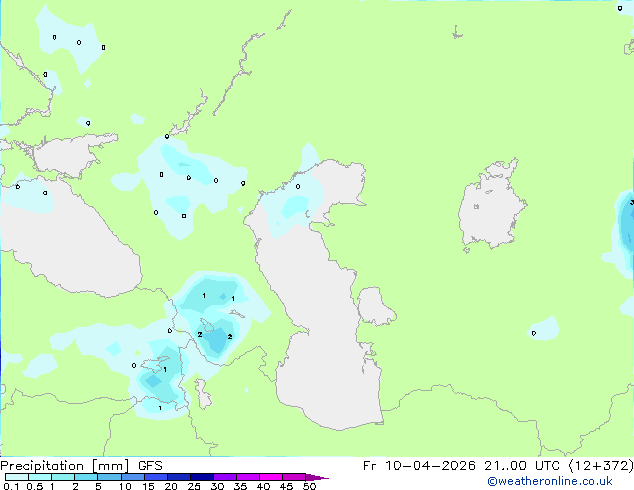The width and height of the screenshot is (634, 490).
Task: Select the 0.1–0.5 mm legend swatch
Action: pos(17,477)
